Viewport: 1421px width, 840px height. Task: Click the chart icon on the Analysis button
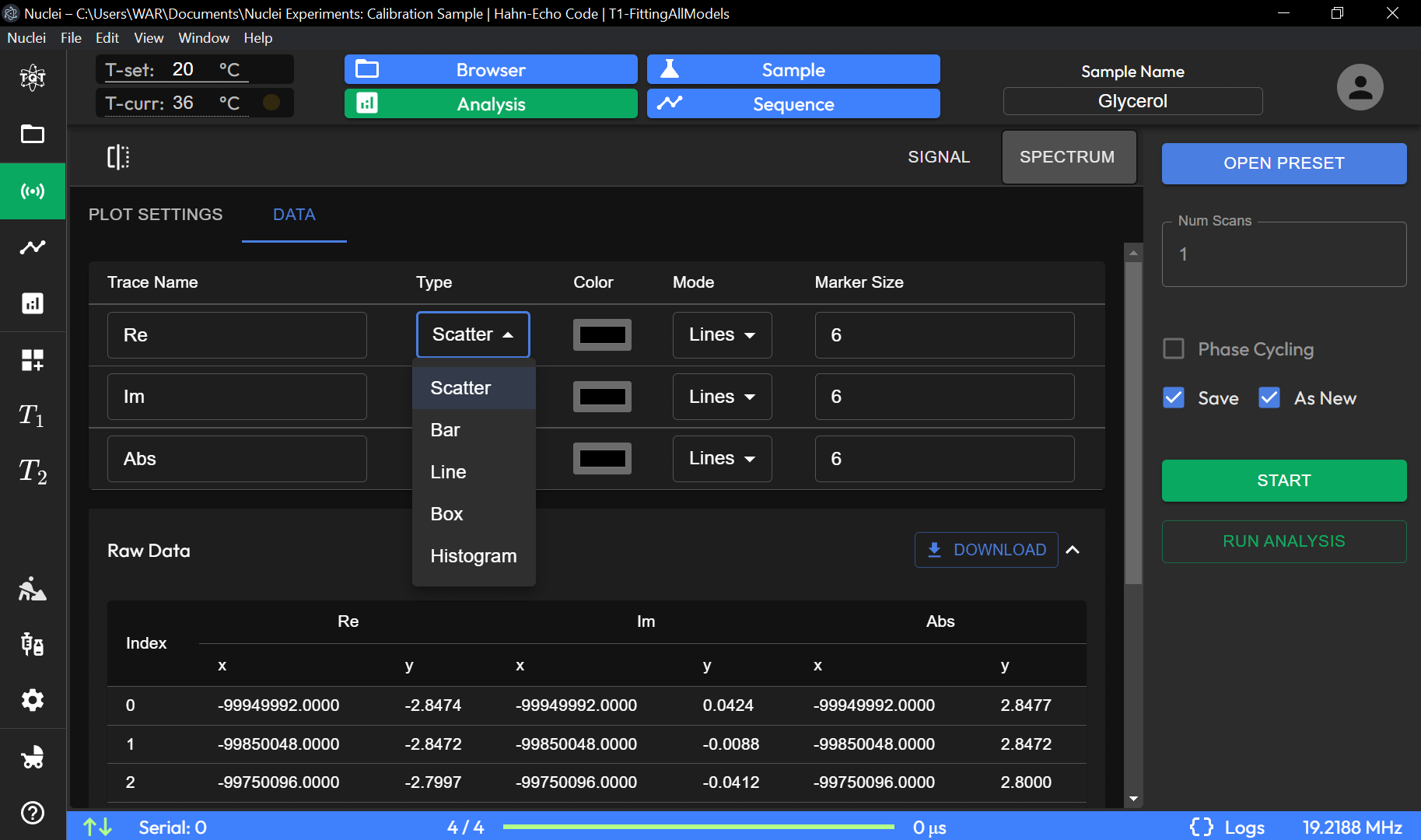[367, 103]
